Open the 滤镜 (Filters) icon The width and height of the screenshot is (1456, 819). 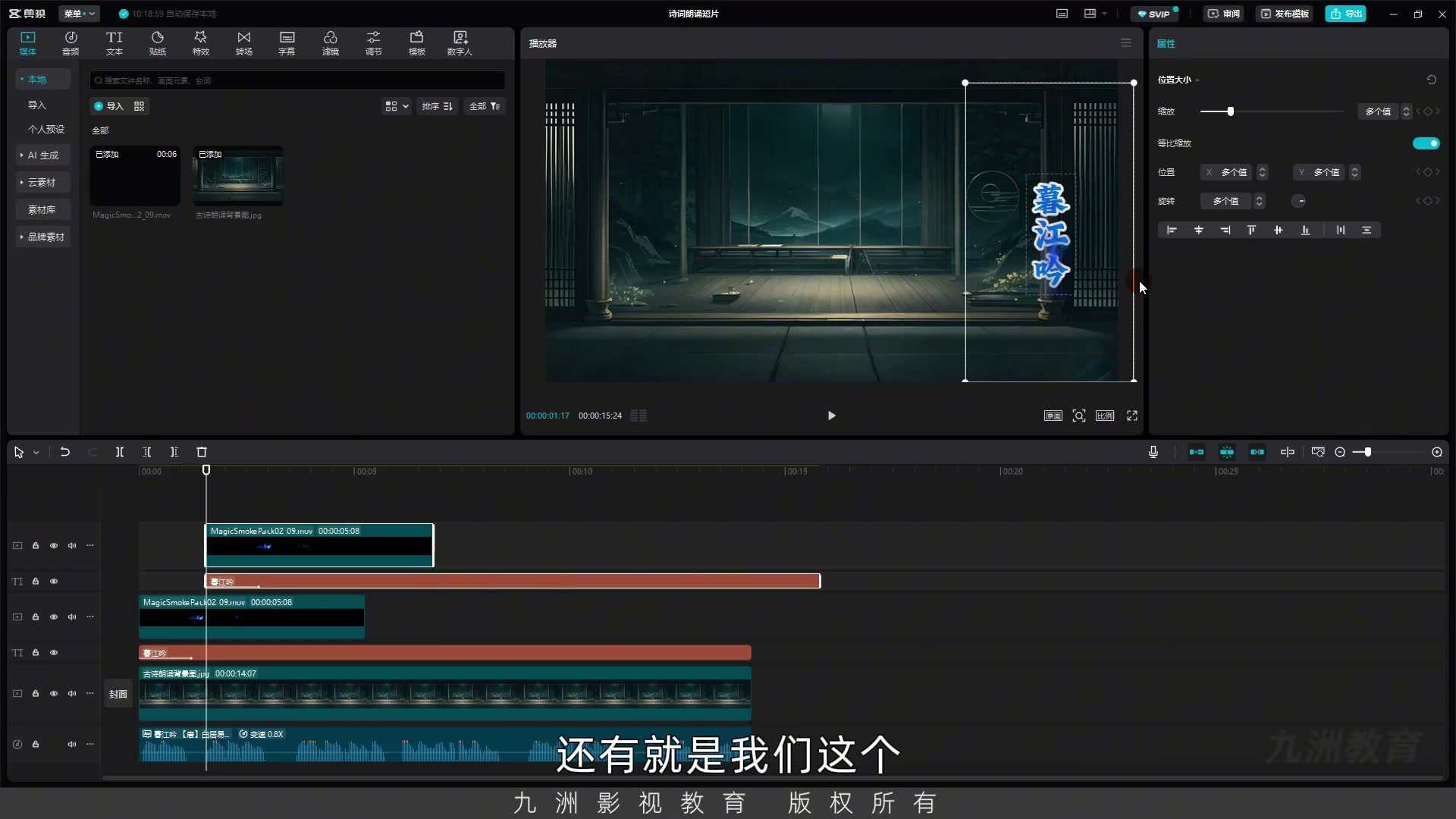(x=330, y=43)
